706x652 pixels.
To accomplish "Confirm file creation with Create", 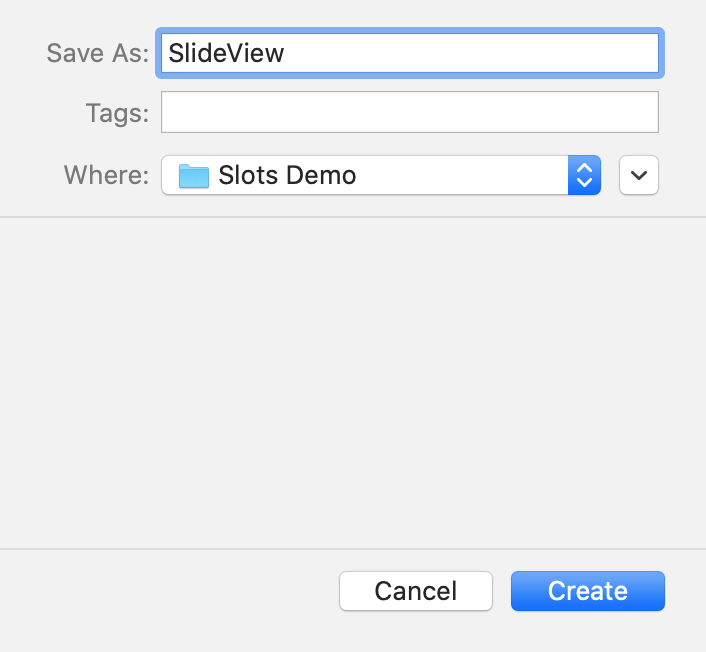I will click(x=588, y=591).
